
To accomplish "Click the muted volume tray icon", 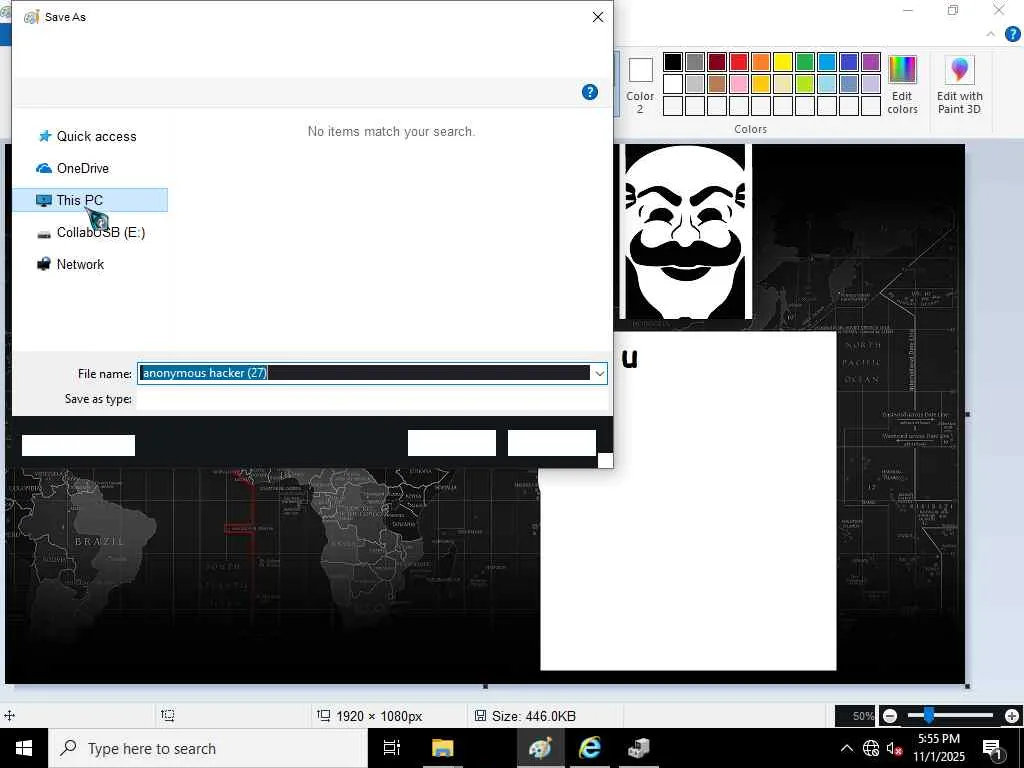I will tap(894, 748).
